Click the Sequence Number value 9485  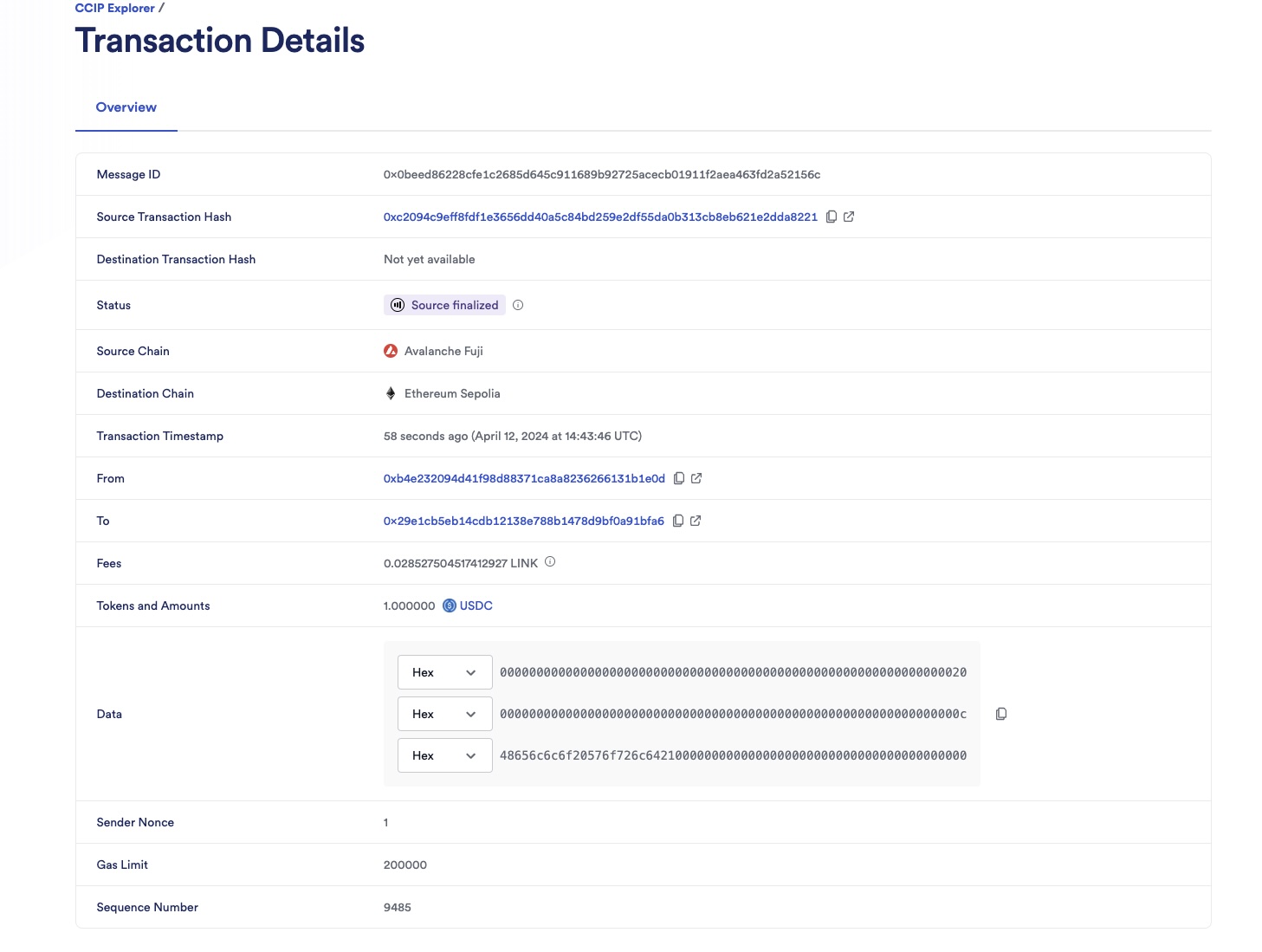pos(398,907)
